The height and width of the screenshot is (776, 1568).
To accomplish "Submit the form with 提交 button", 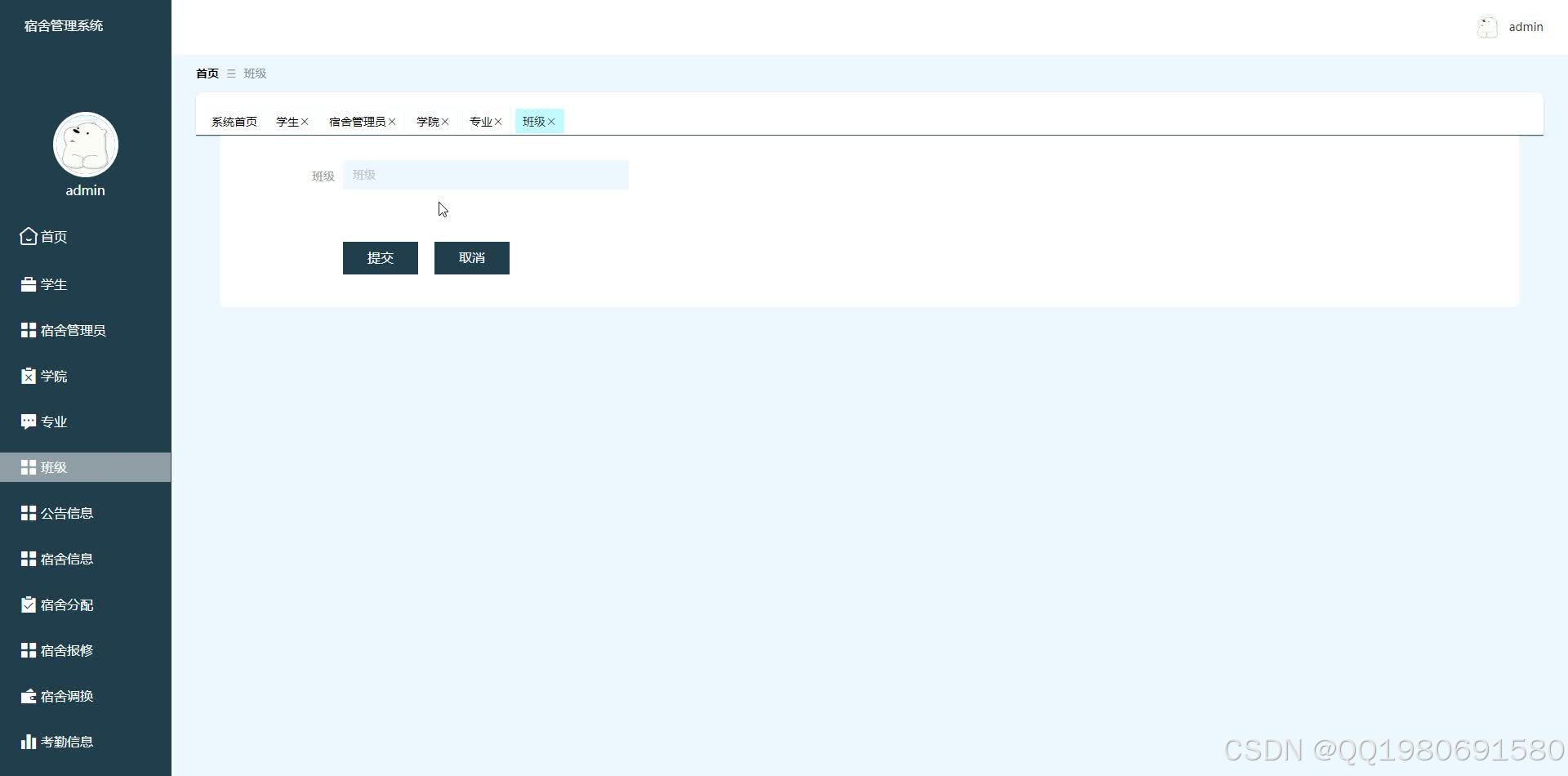I will [x=381, y=258].
